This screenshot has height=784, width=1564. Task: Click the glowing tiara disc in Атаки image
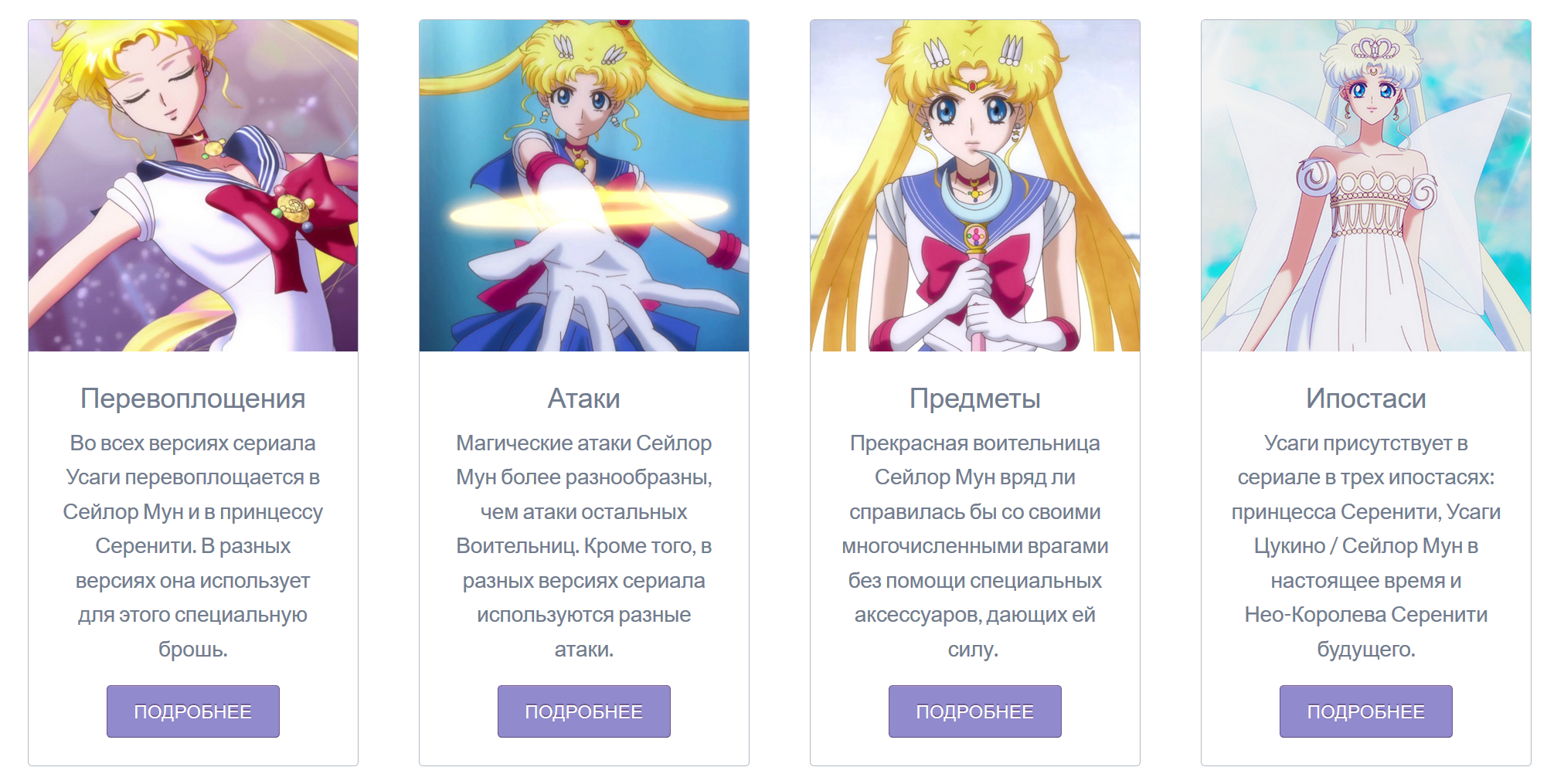589,209
